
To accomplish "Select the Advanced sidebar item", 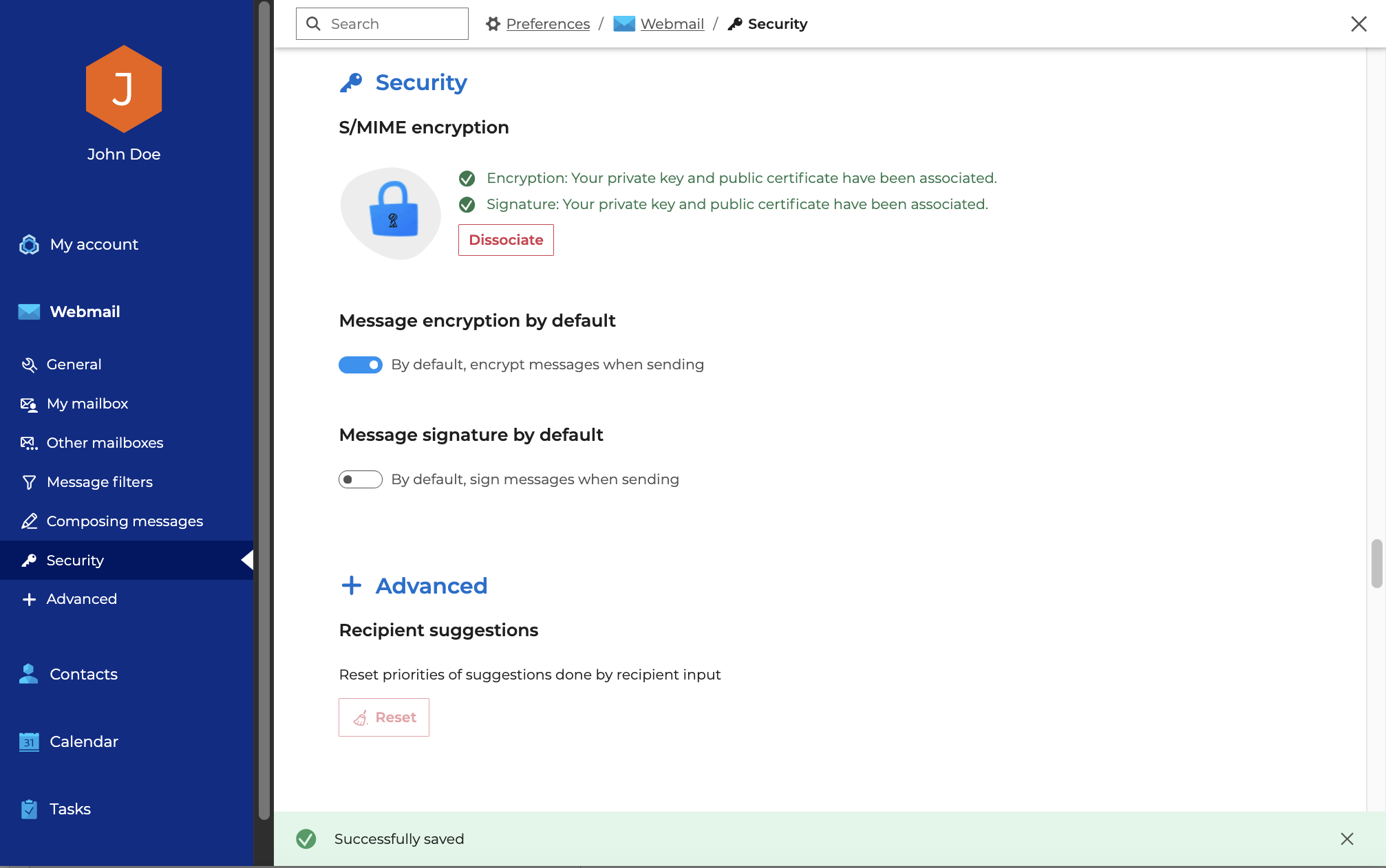I will 81,599.
